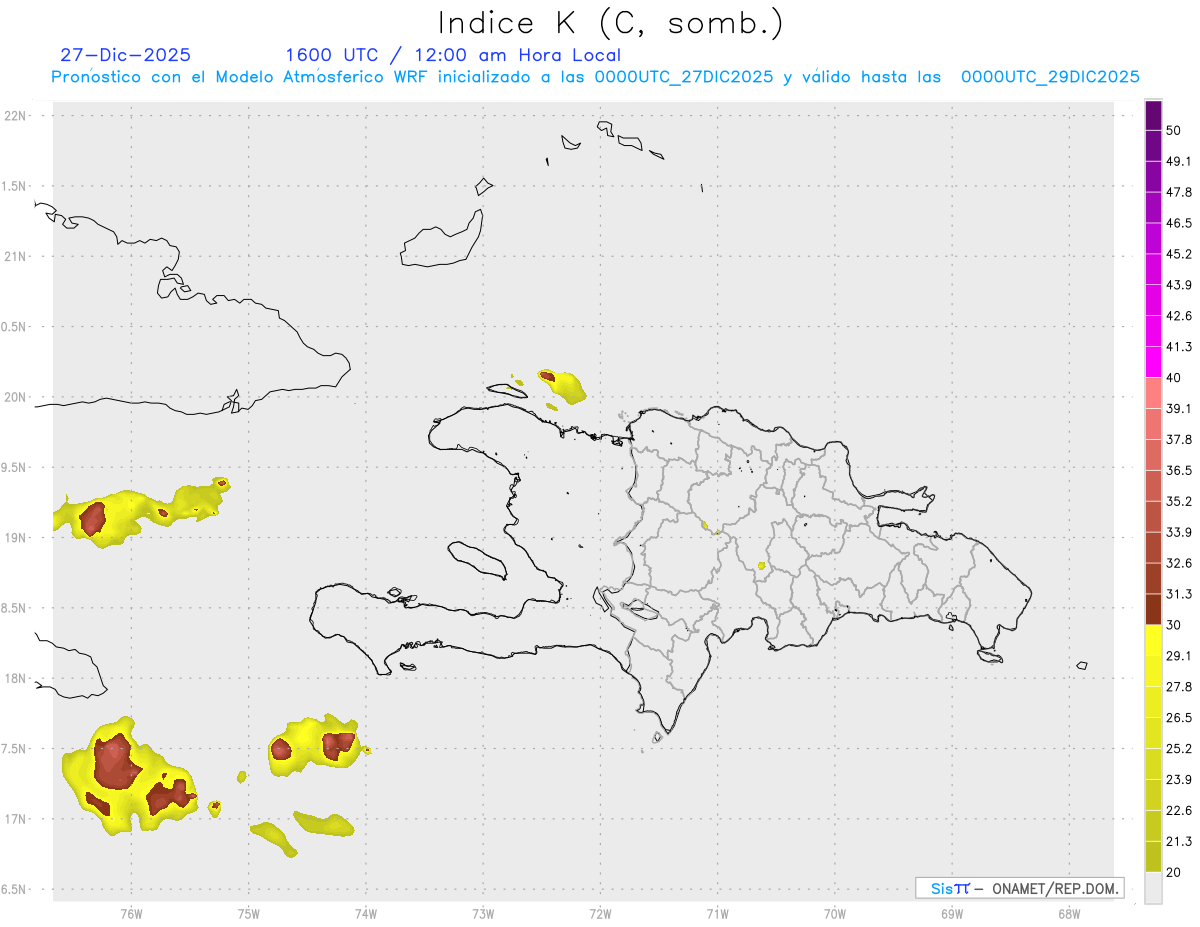Click the colorbar label "50"

(x=1174, y=131)
